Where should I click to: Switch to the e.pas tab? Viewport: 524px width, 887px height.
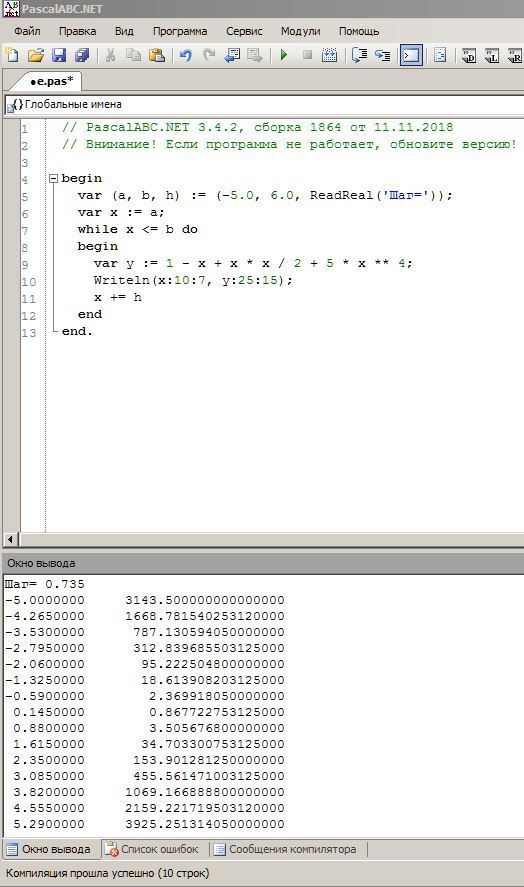tap(51, 81)
